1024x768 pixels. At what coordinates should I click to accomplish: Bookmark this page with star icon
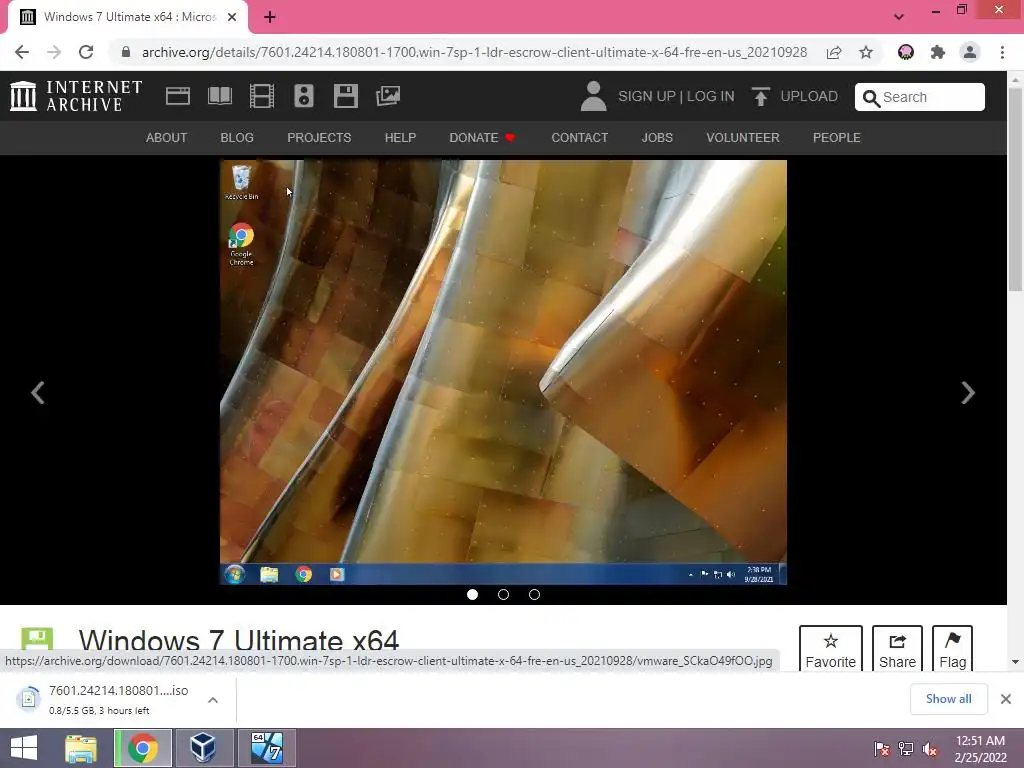866,52
